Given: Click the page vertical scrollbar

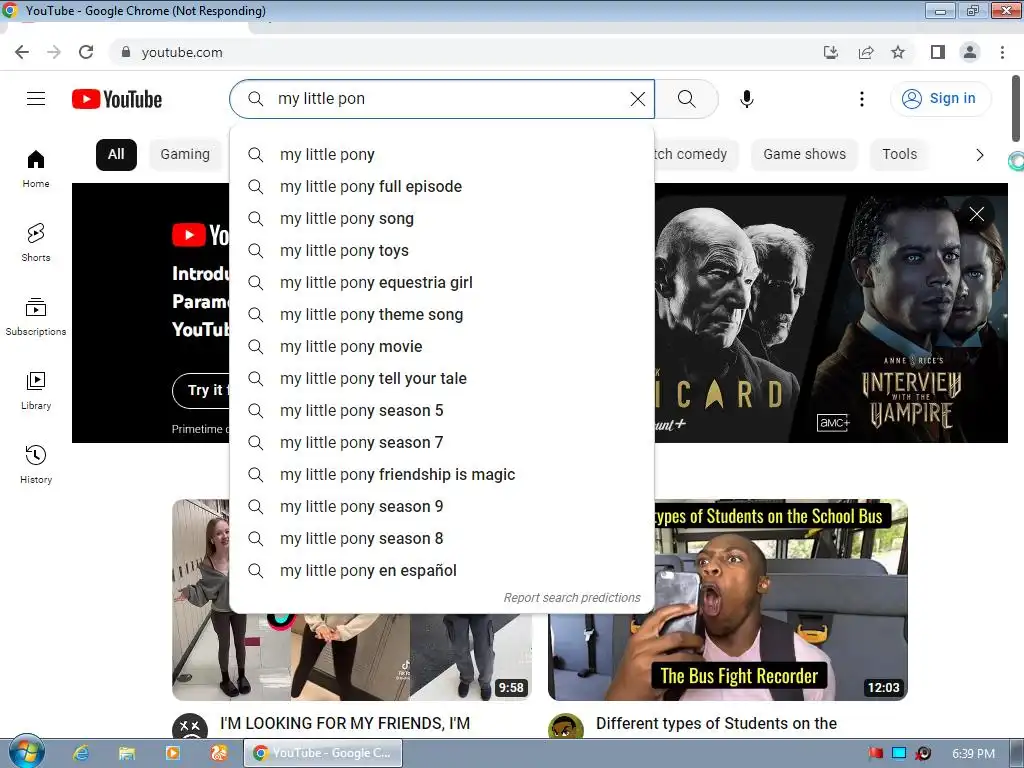Looking at the screenshot, I should click(x=1016, y=108).
